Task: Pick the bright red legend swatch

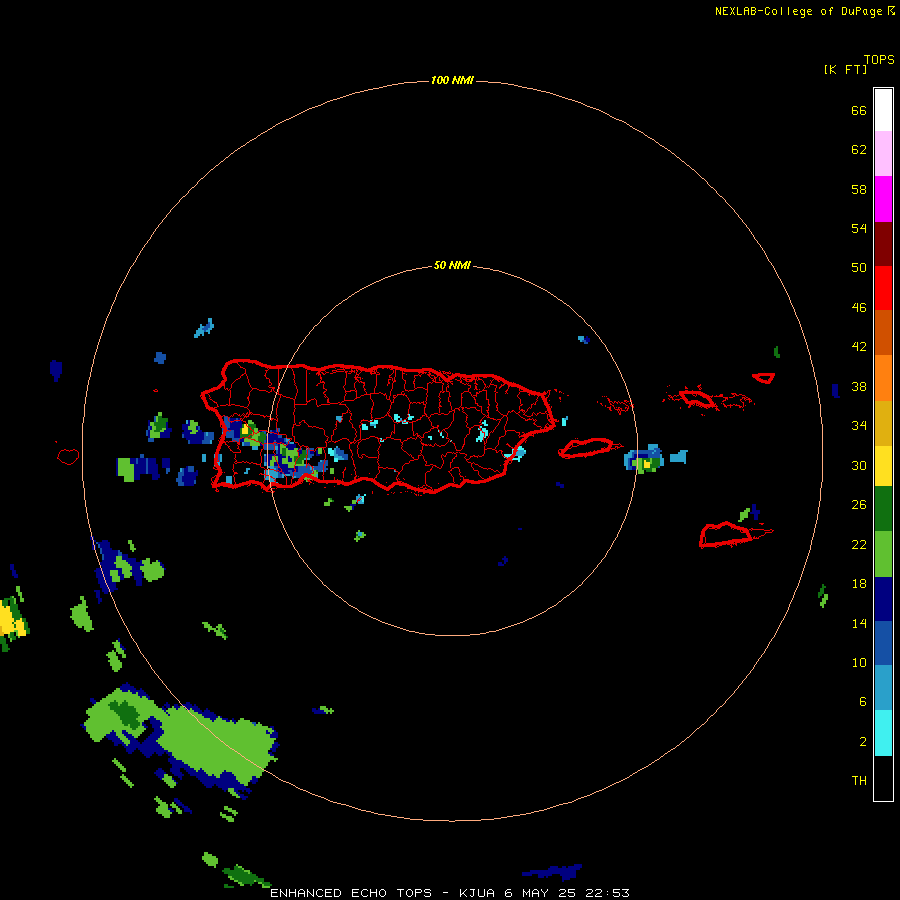Action: pyautogui.click(x=883, y=288)
